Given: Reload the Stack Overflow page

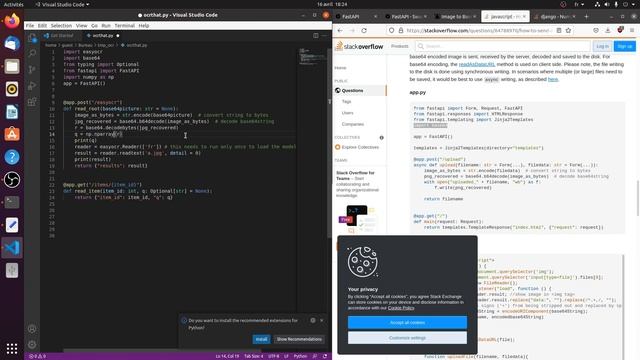Looking at the screenshot, I should (364, 31).
